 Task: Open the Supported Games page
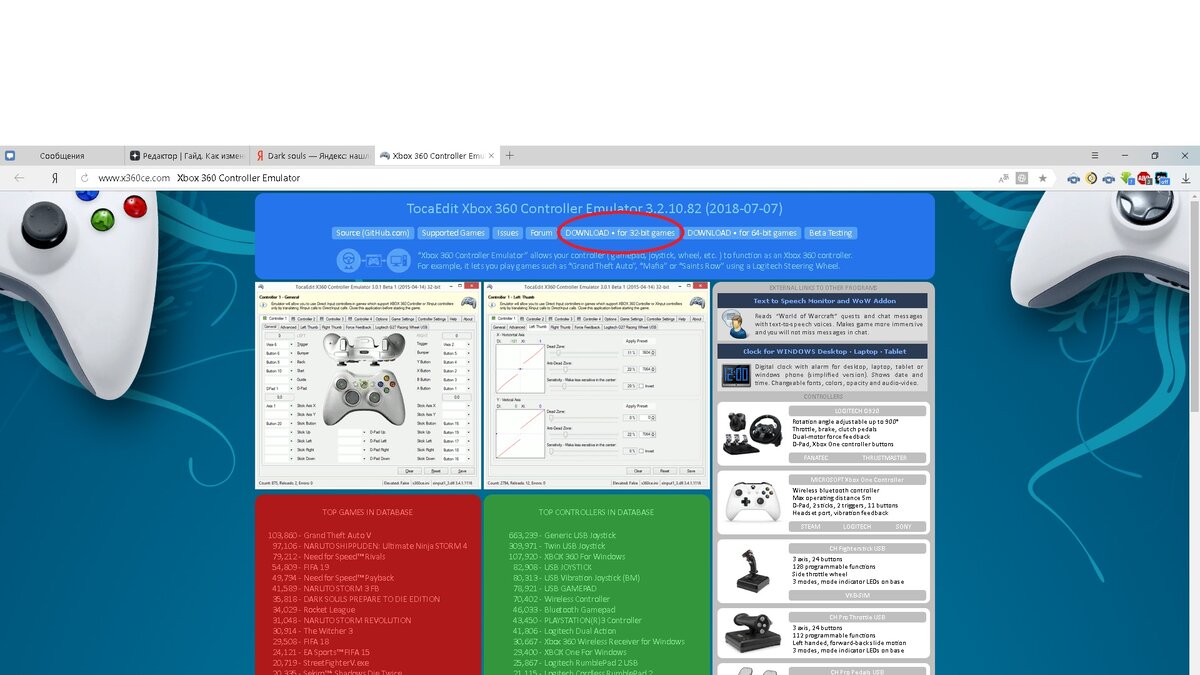(x=453, y=233)
